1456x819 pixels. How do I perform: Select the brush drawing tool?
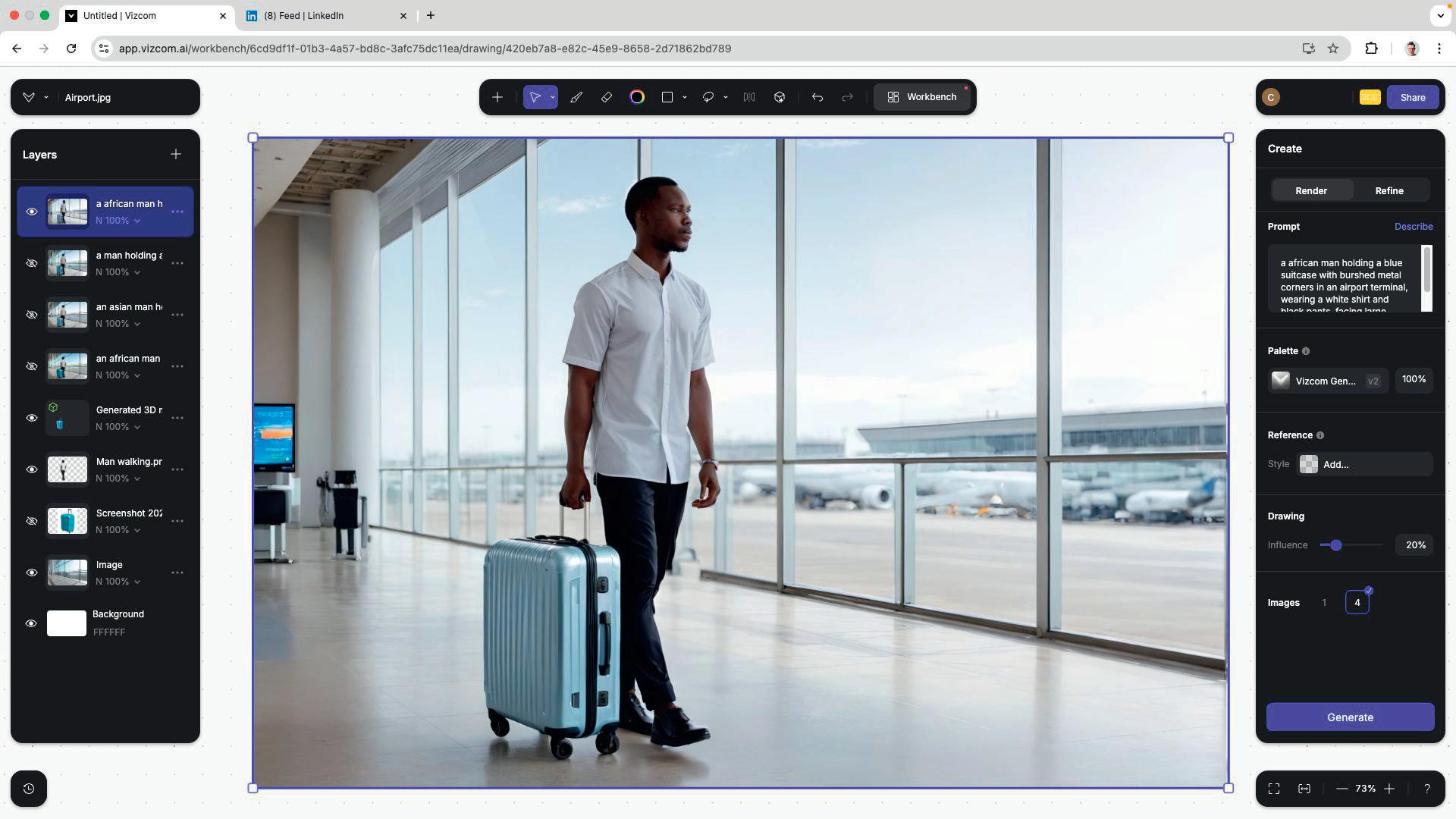[x=576, y=97]
